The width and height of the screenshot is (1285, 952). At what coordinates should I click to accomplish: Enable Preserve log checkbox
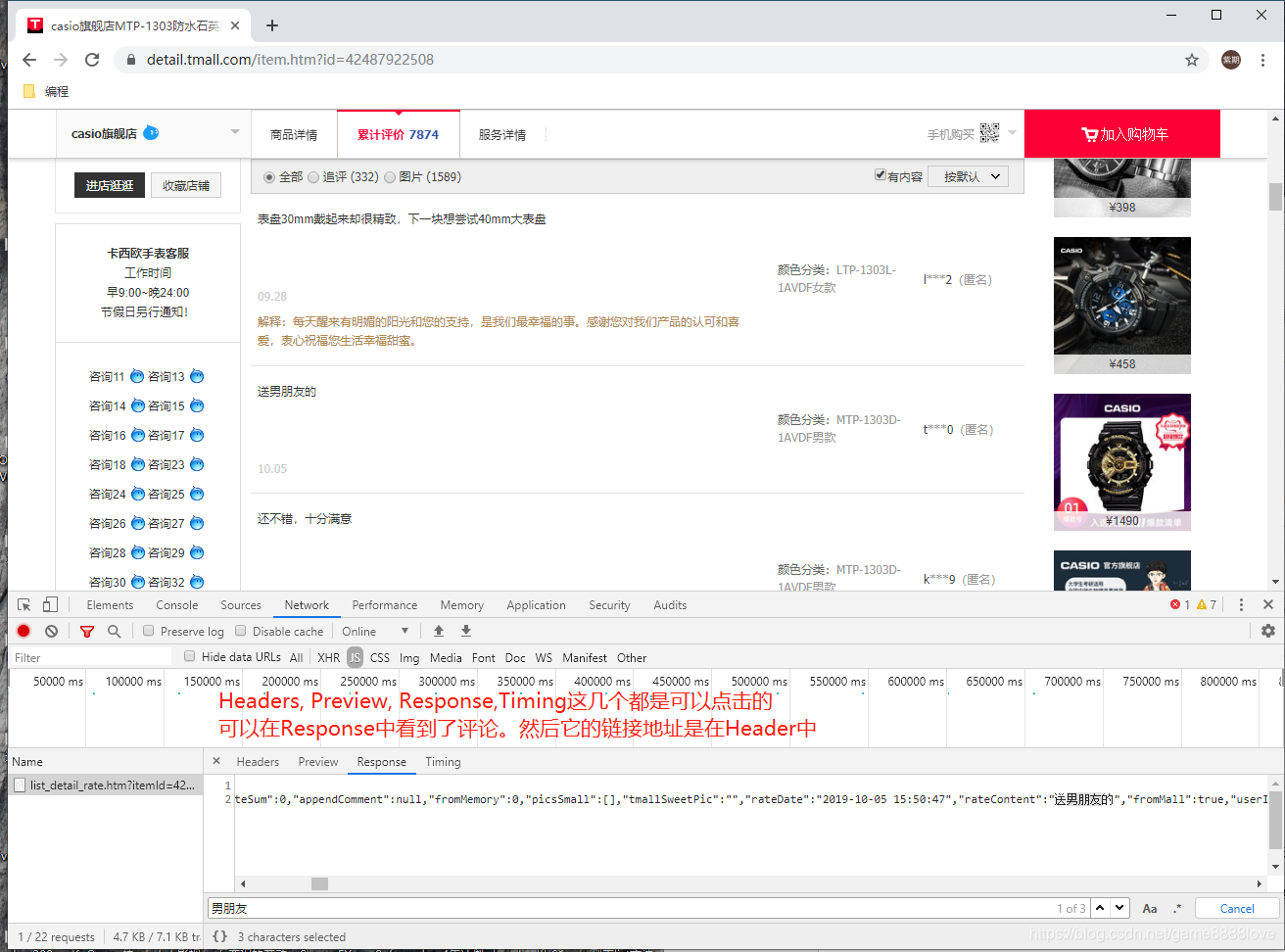(149, 631)
